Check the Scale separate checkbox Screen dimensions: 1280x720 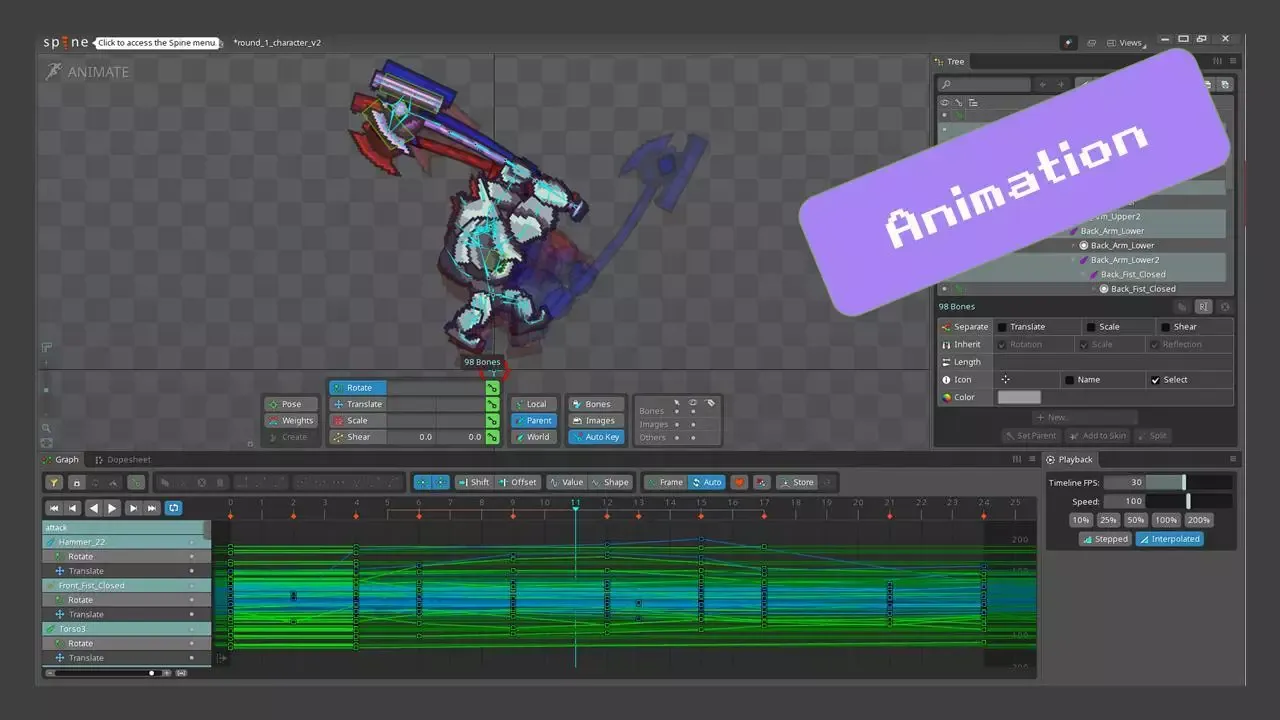1091,327
